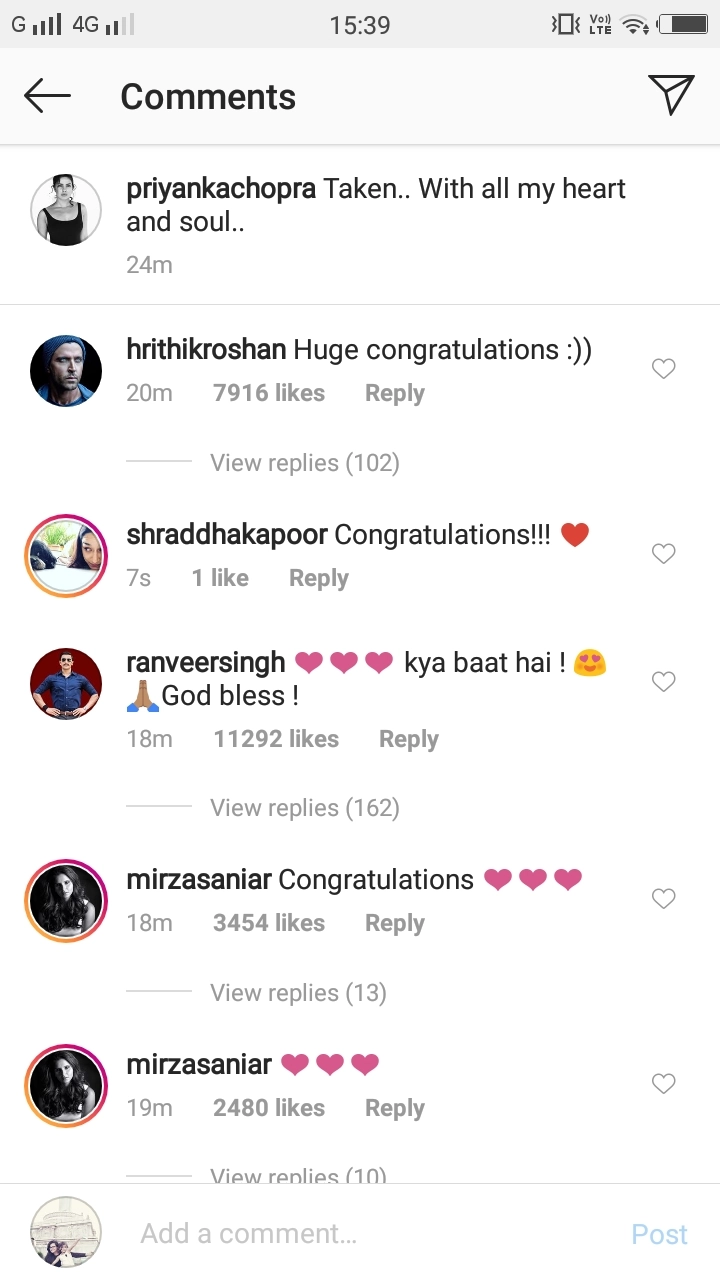Reply to hrithikroshan's comment
The height and width of the screenshot is (1280, 720).
[x=394, y=393]
